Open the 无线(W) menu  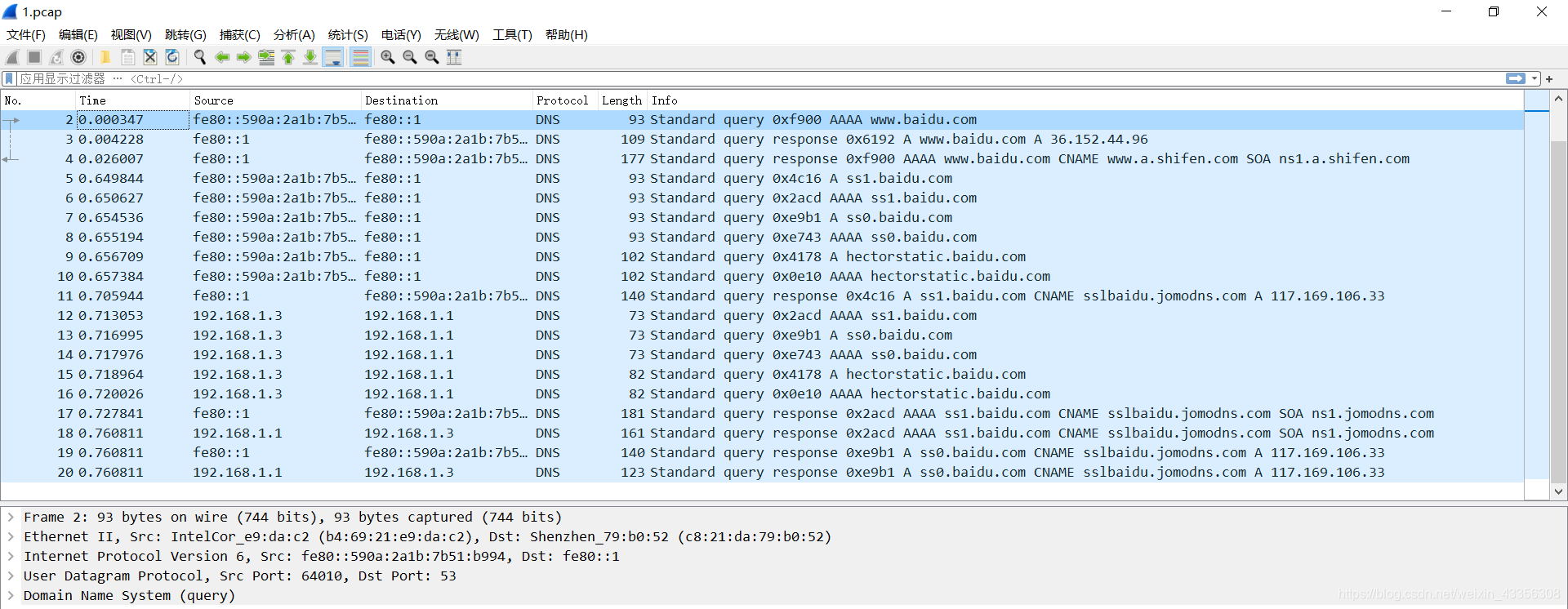point(457,34)
